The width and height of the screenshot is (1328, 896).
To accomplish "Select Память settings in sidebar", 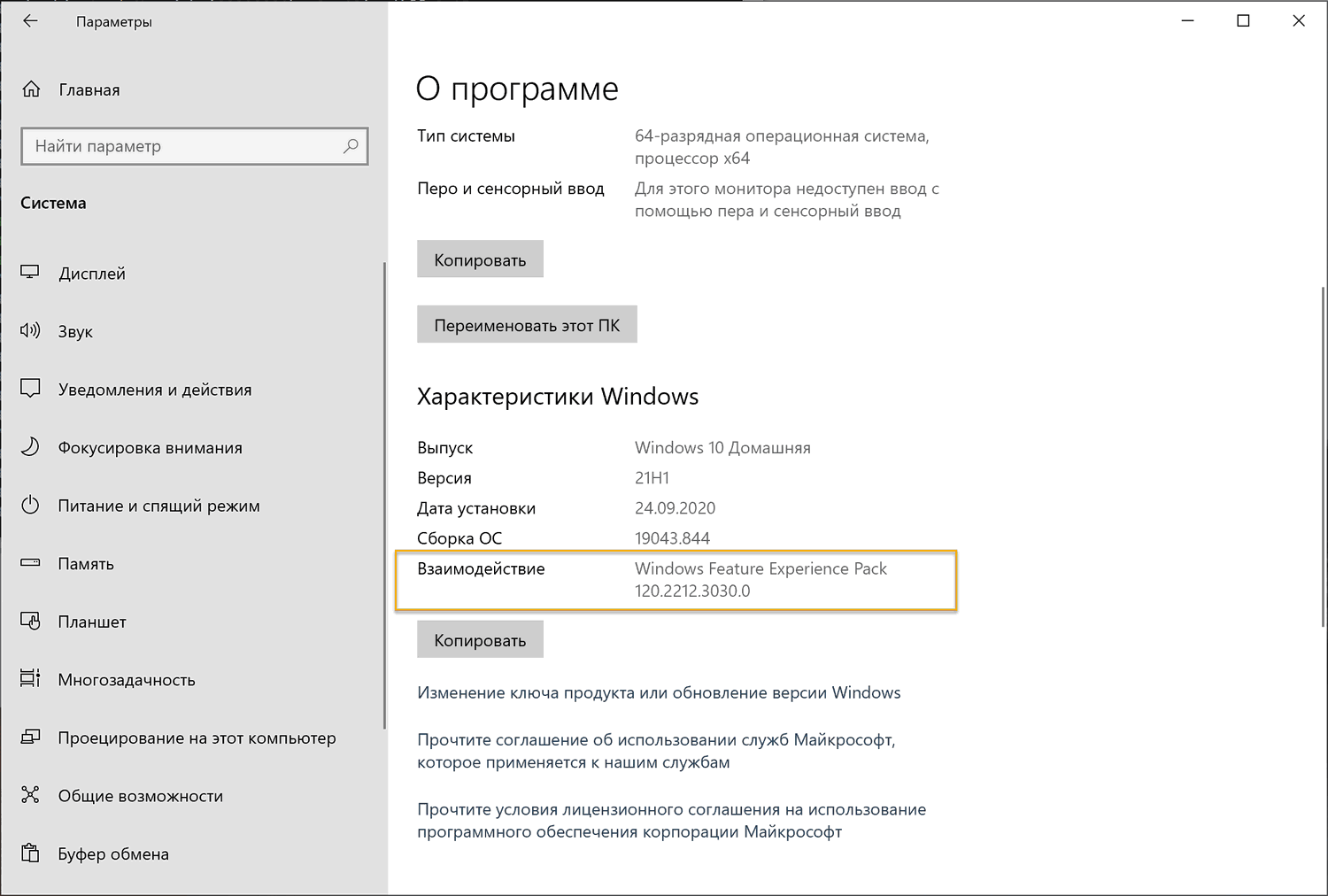I will (x=86, y=564).
